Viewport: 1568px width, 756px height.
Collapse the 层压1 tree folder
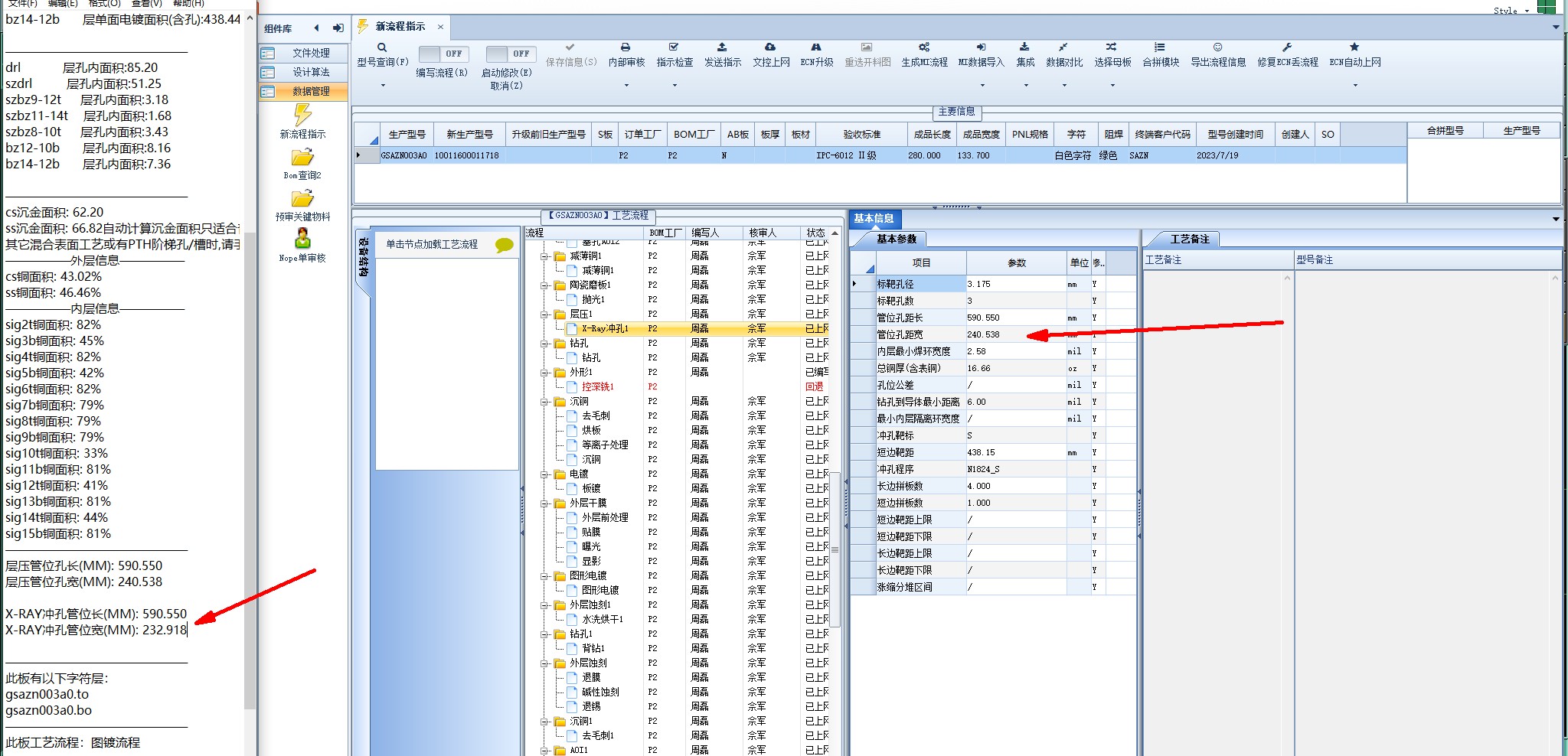click(x=544, y=314)
